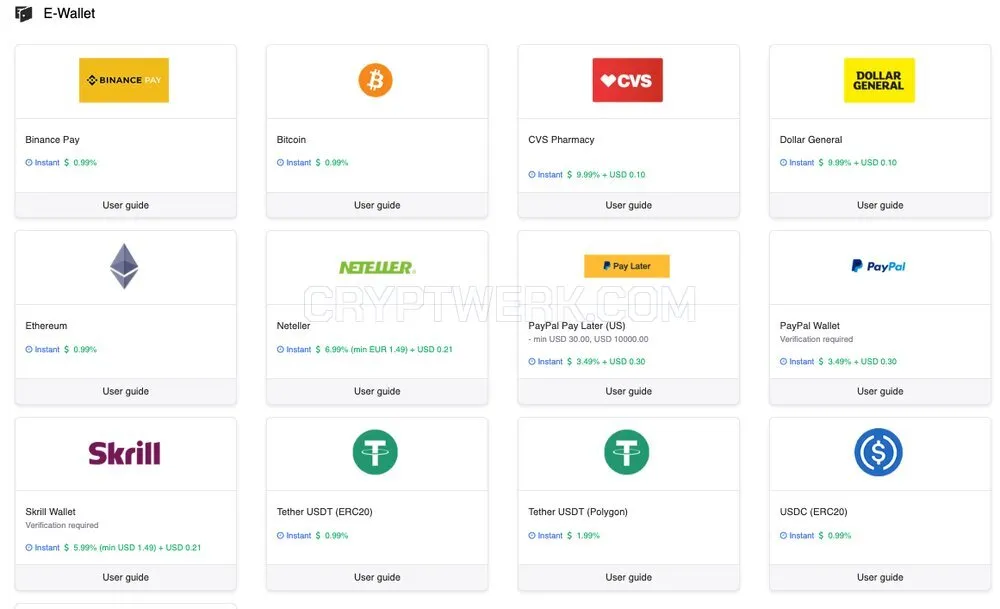Click the green Neteller logo
Viewport: 1000px width, 609px height.
[x=377, y=267]
